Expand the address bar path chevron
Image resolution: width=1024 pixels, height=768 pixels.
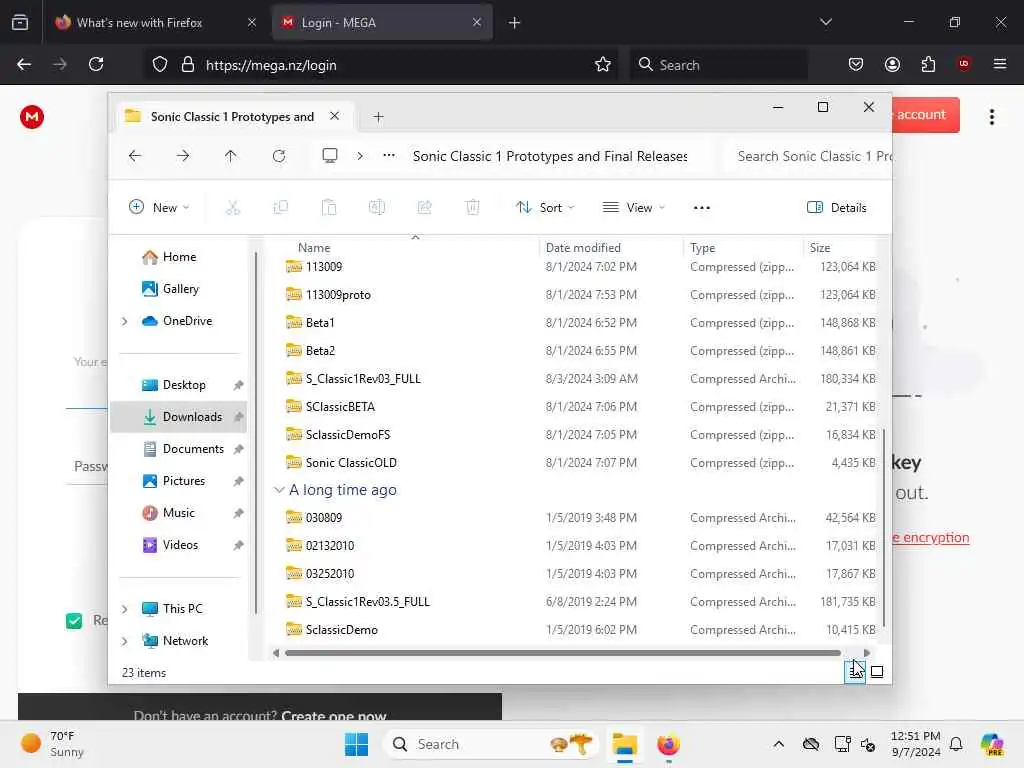coord(360,156)
